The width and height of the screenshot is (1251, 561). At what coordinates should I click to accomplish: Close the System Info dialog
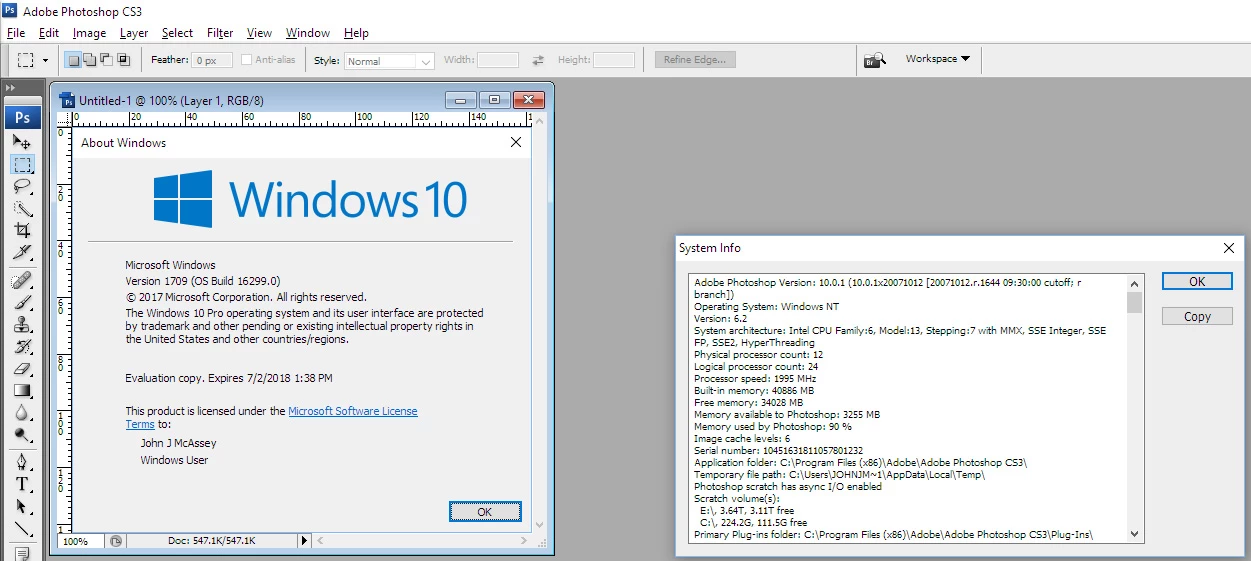click(x=1229, y=248)
